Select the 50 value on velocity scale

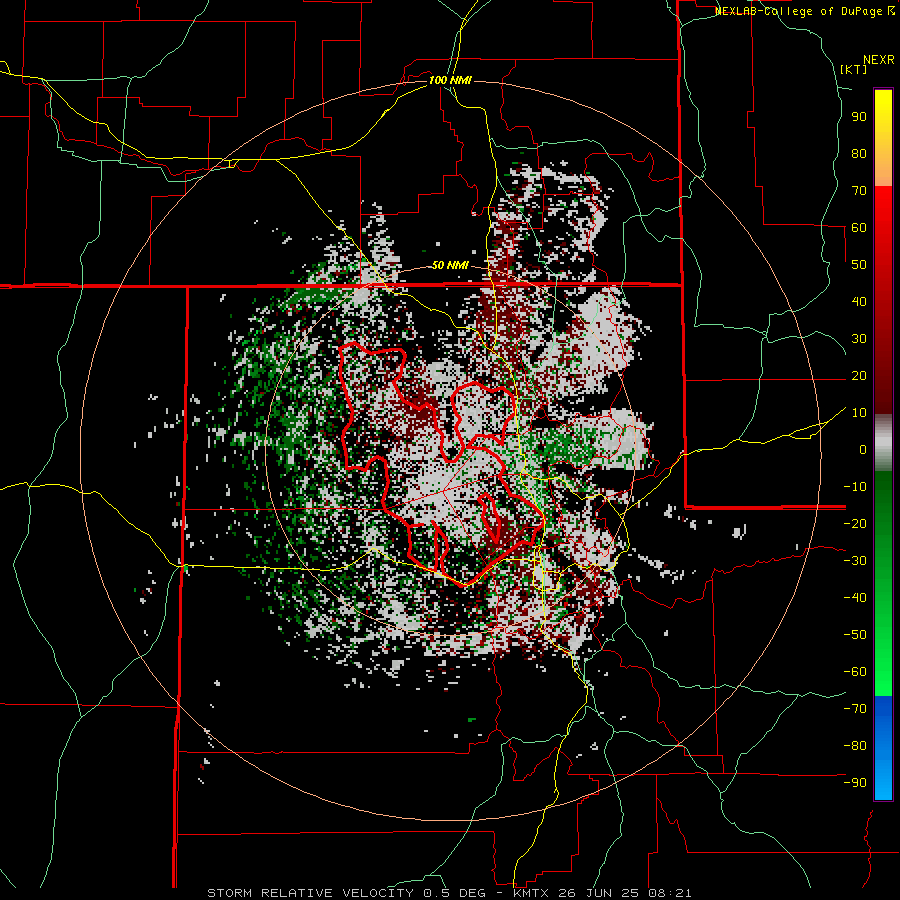coord(859,265)
